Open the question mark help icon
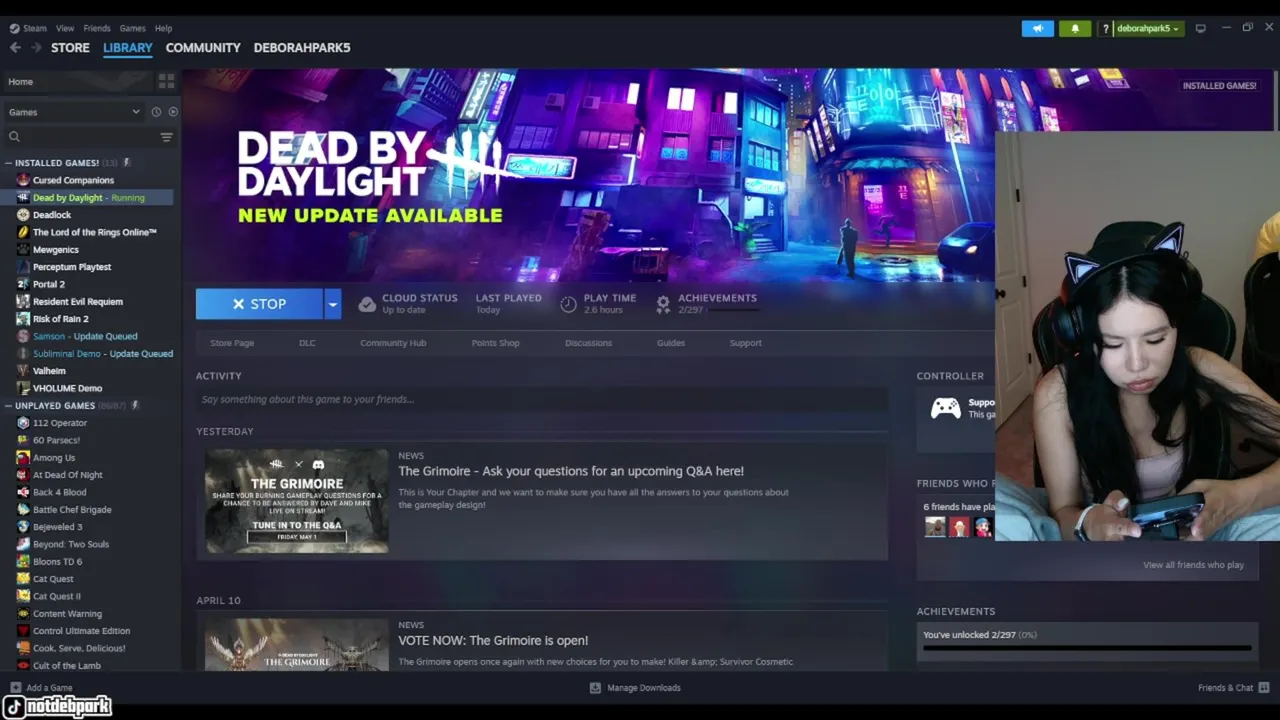 1106,28
